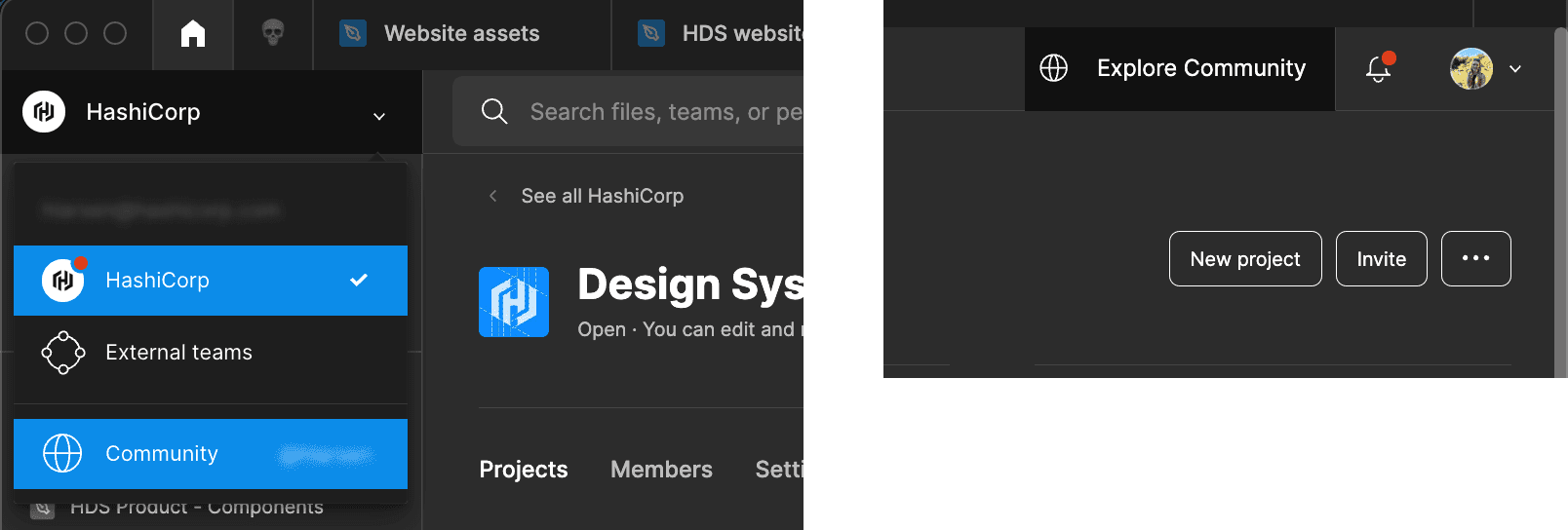Click the Design System team logo

[514, 302]
